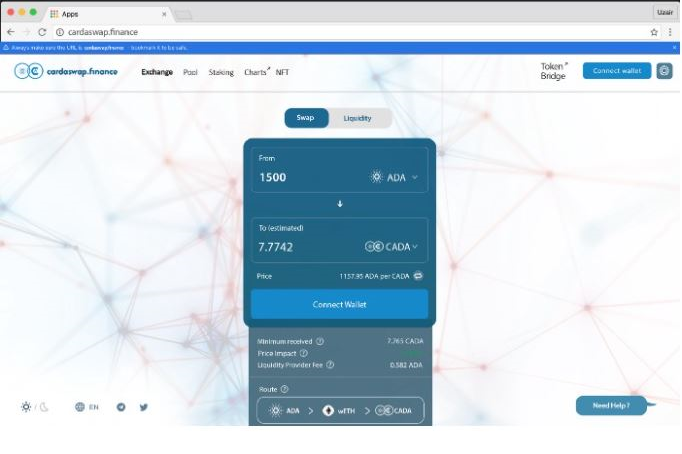Image resolution: width=682 pixels, height=454 pixels.
Task: Bookmark the page with star icon
Action: 654,32
